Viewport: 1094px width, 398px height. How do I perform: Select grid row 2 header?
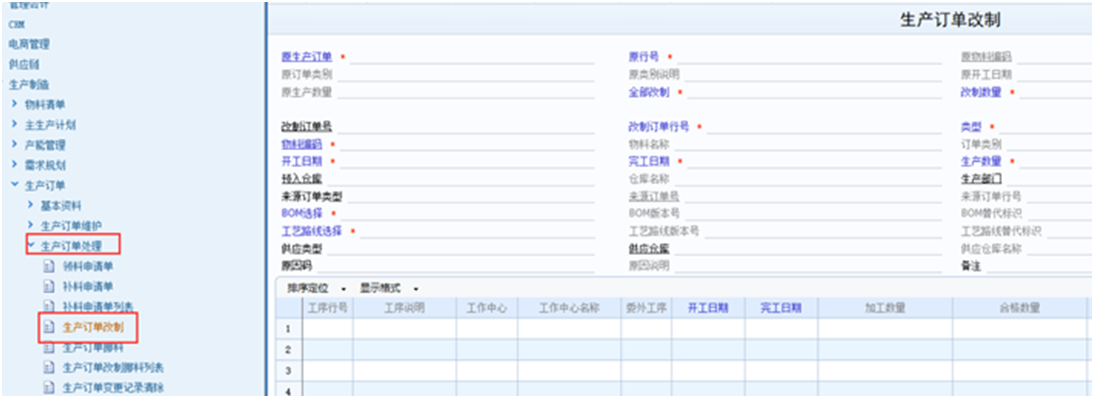288,349
